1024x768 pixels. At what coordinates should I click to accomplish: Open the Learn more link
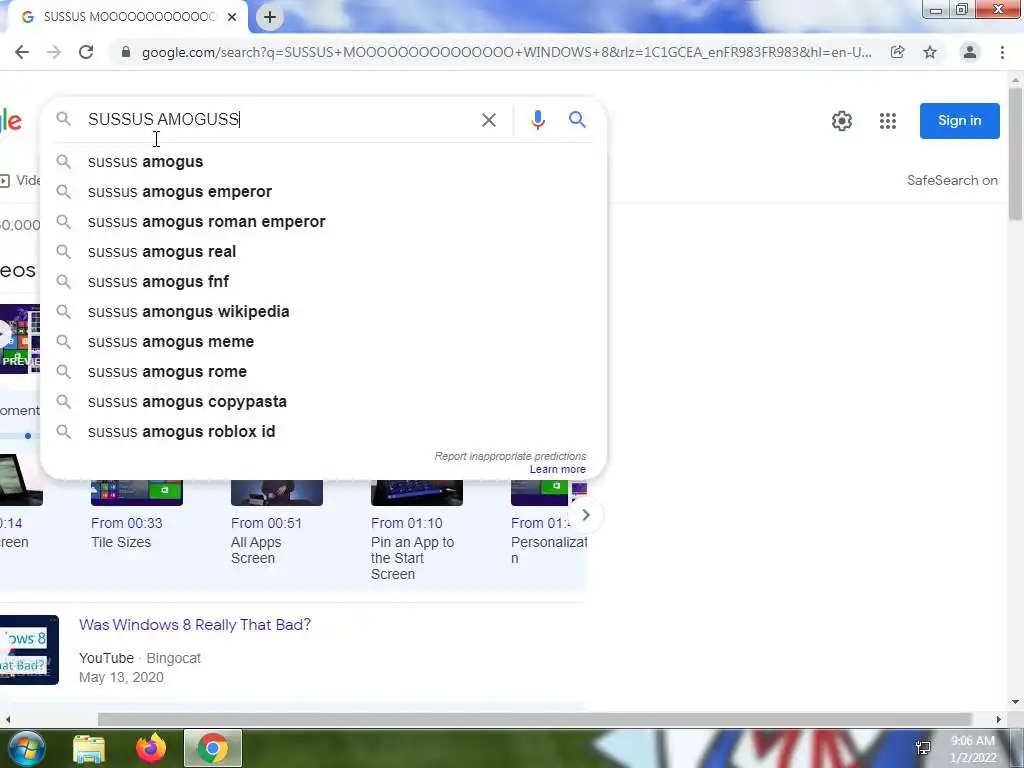(557, 470)
